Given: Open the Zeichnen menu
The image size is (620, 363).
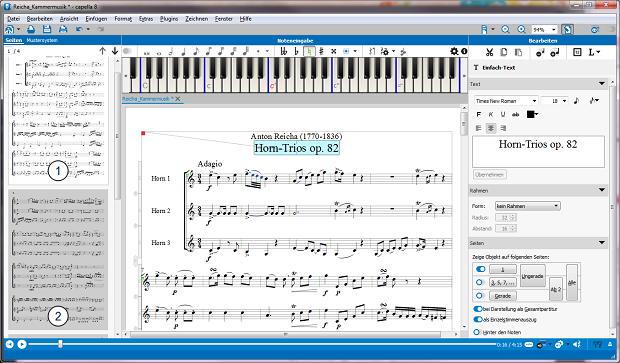Looking at the screenshot, I should coord(197,19).
